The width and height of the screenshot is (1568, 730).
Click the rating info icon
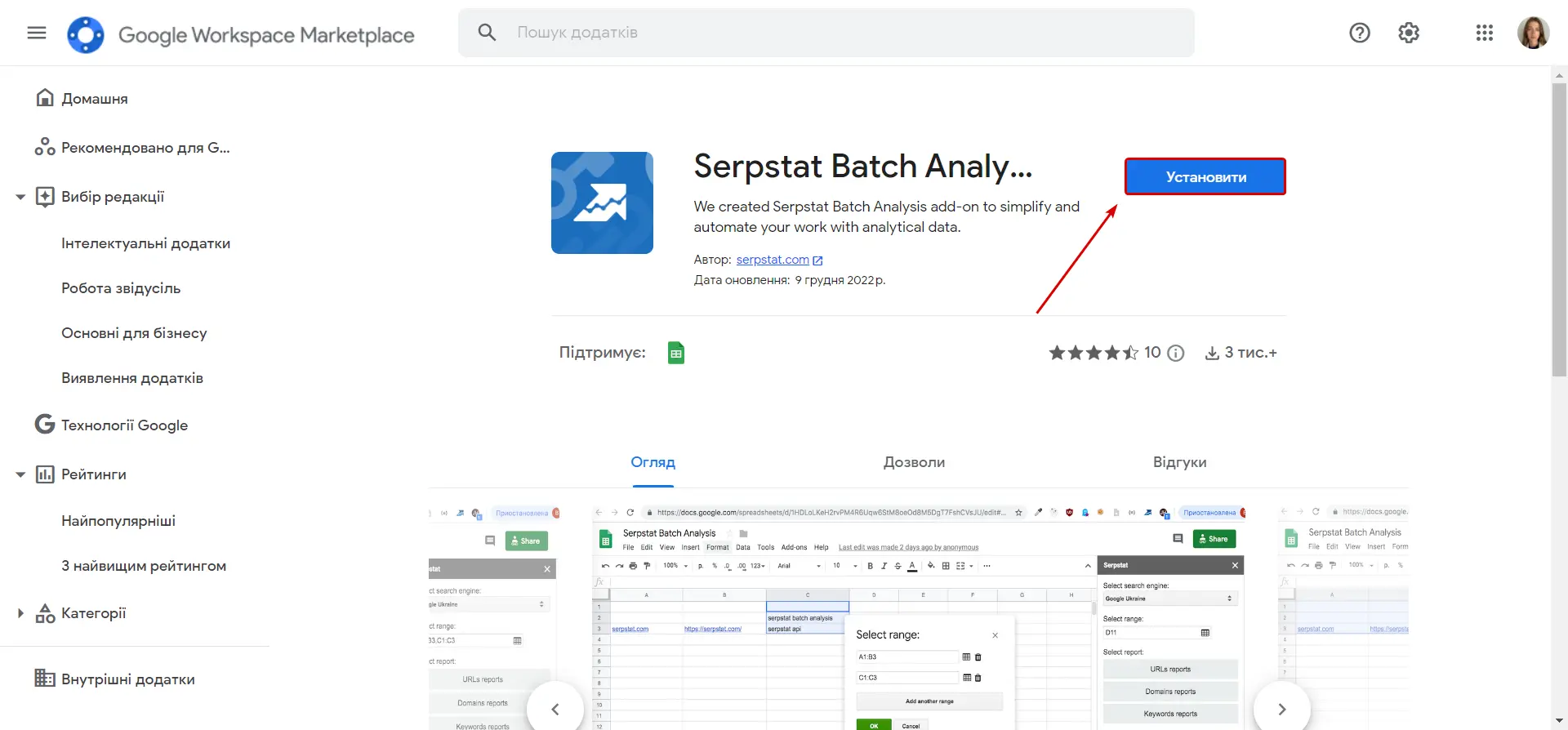[x=1176, y=353]
